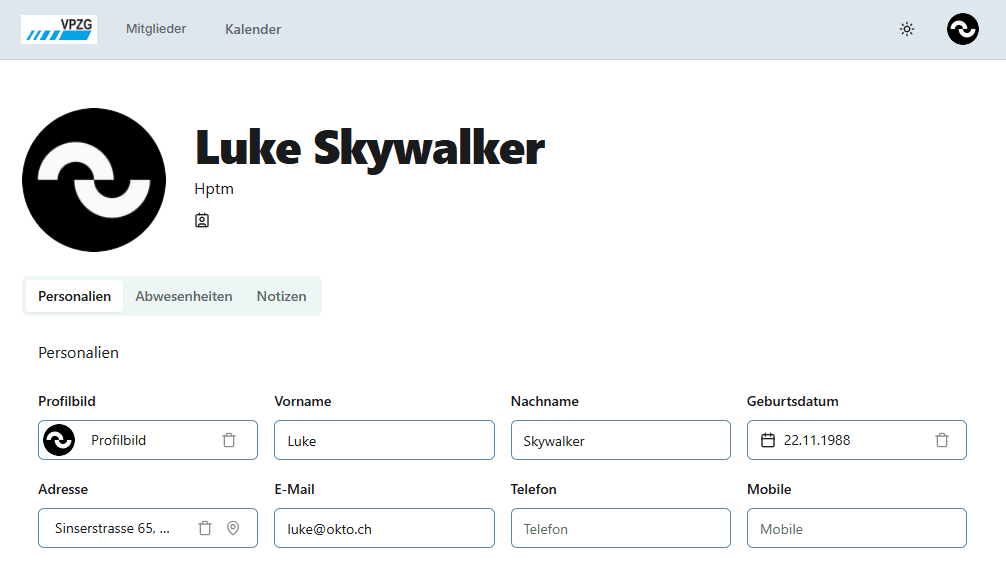Open the user avatar menu in header
Screen dimensions: 1006x563
(x=962, y=29)
